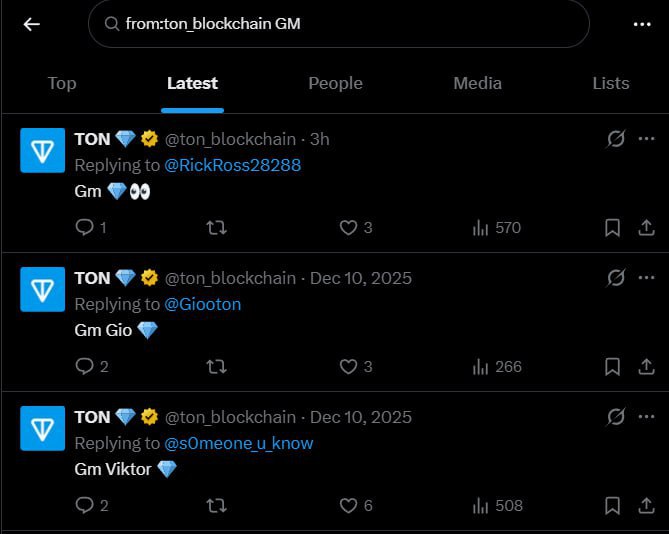Click the search field containing from:ton_blockchain GM
This screenshot has width=669, height=534.
[x=338, y=24]
